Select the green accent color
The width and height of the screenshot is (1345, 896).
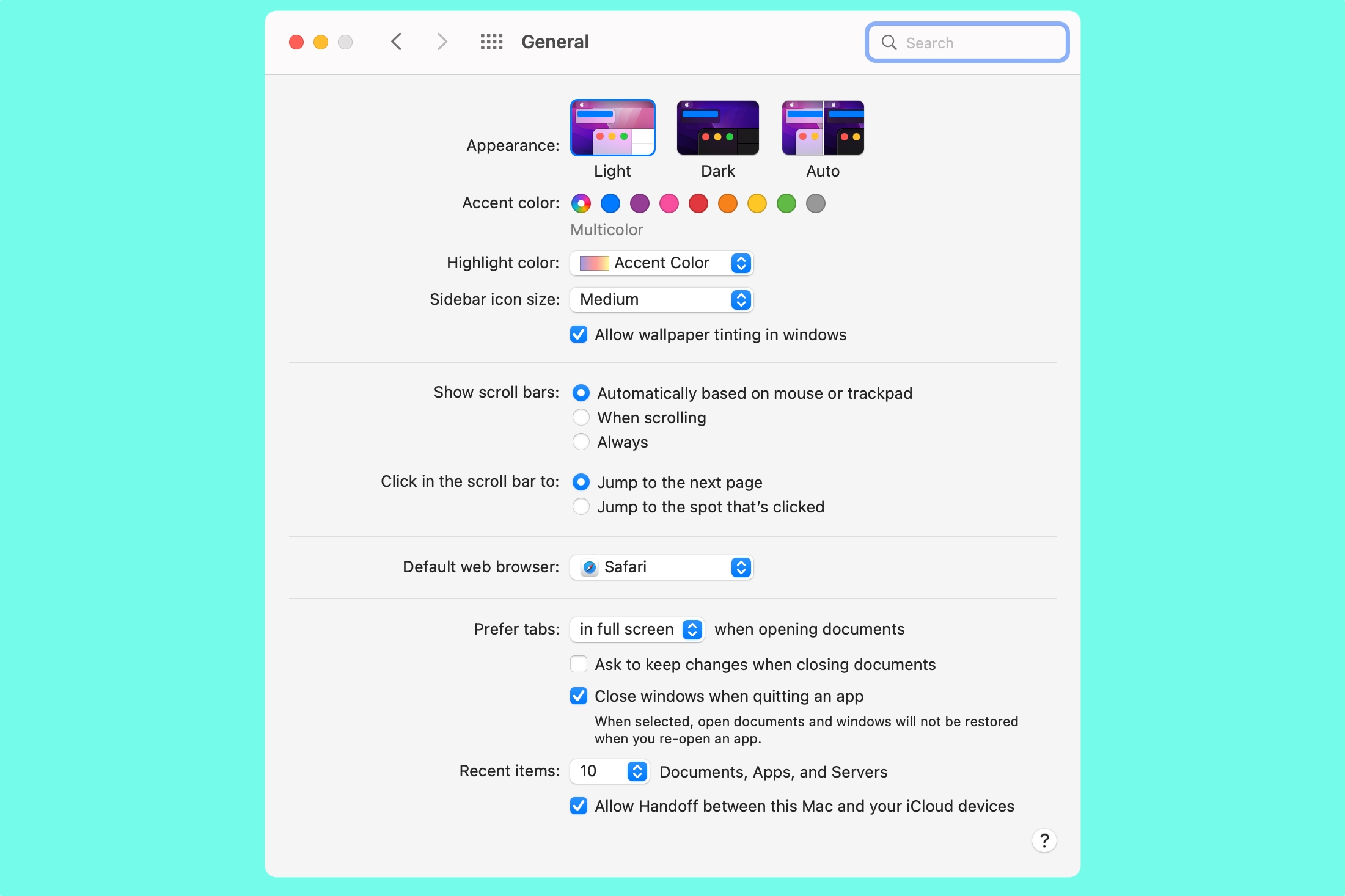pos(788,204)
